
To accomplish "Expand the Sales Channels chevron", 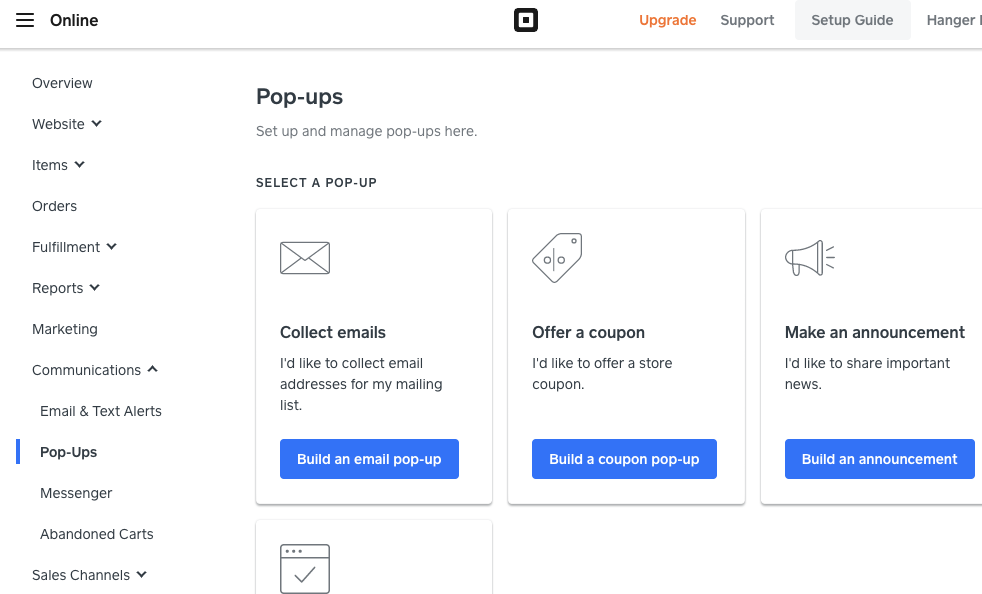I will point(142,575).
